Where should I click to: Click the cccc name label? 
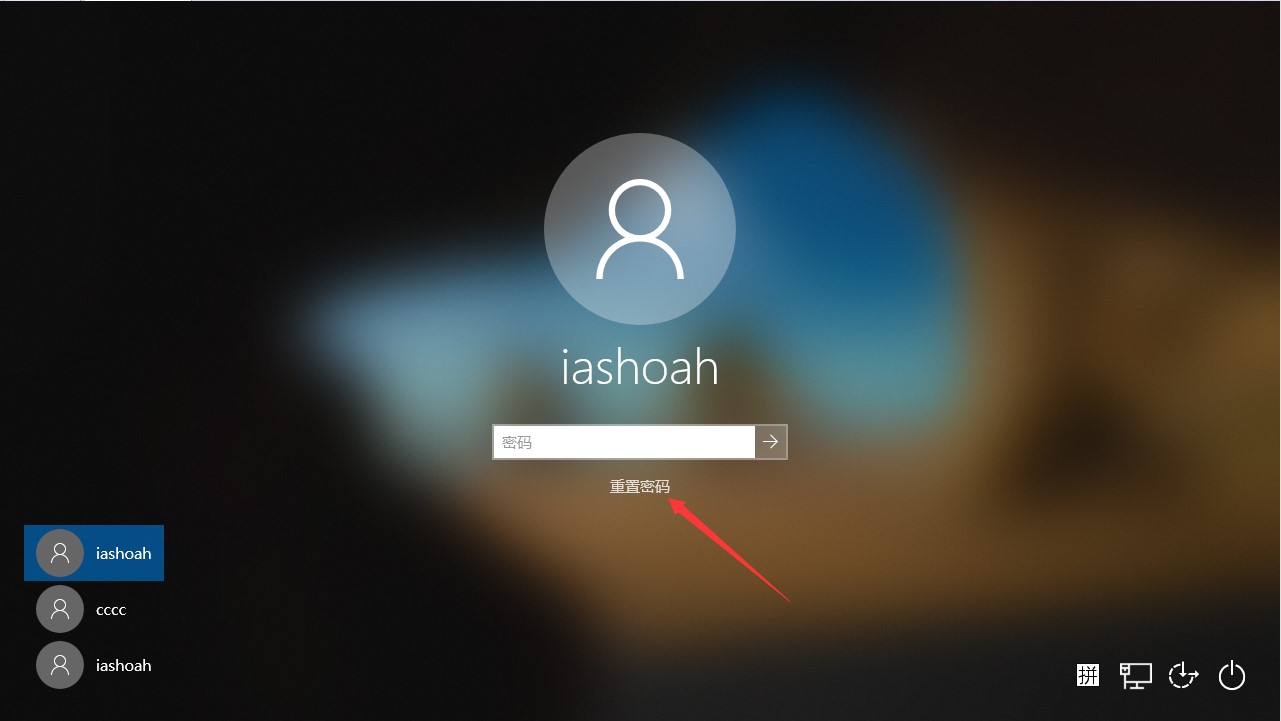(111, 609)
